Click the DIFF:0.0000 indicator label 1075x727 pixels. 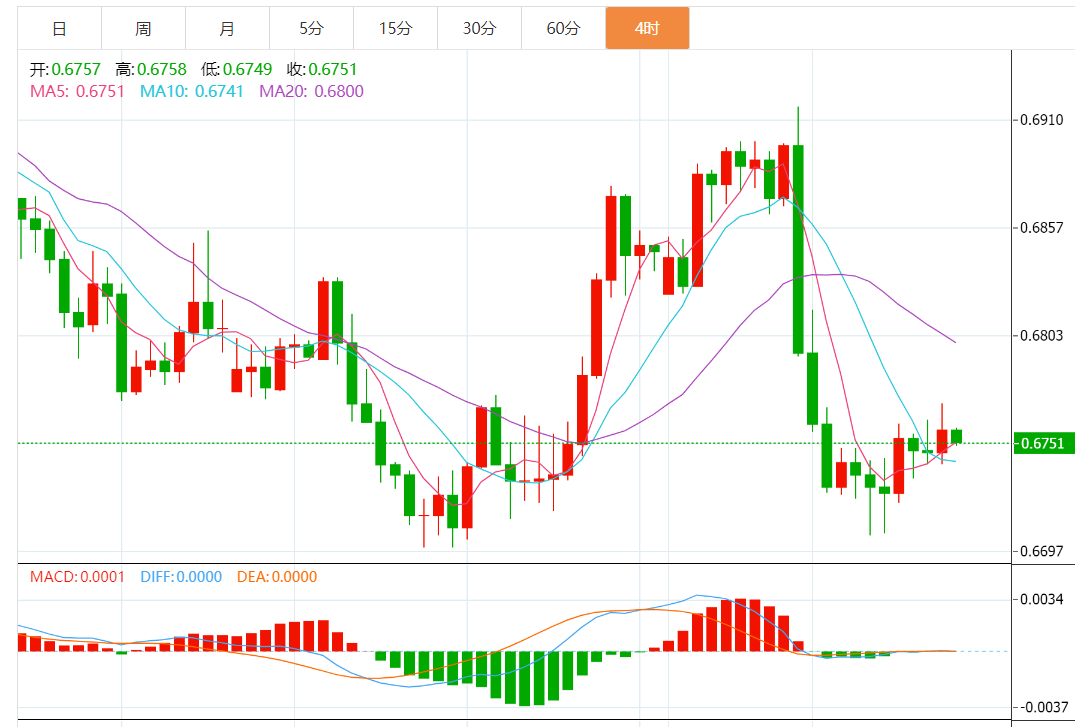coord(181,577)
